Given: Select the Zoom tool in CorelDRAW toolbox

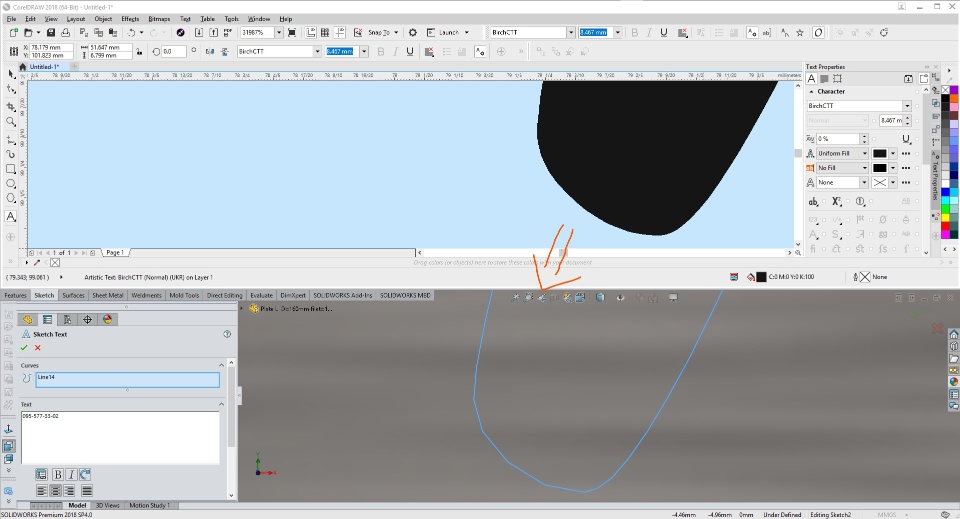Looking at the screenshot, I should pyautogui.click(x=10, y=122).
